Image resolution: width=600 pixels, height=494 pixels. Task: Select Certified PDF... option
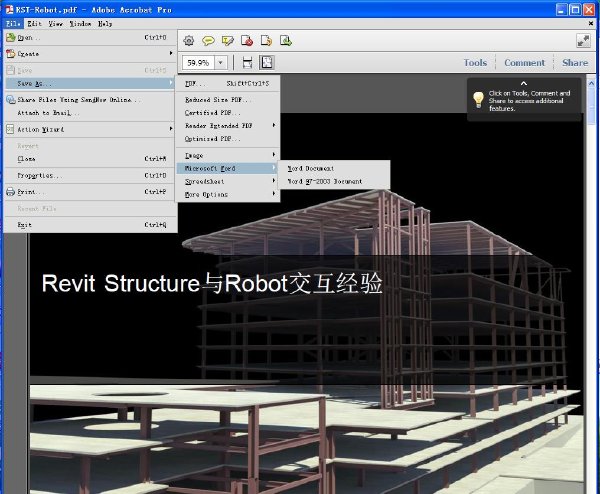point(228,113)
